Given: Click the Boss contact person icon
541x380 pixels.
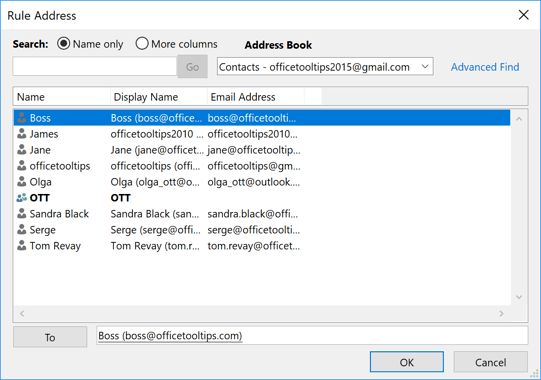Looking at the screenshot, I should point(22,118).
